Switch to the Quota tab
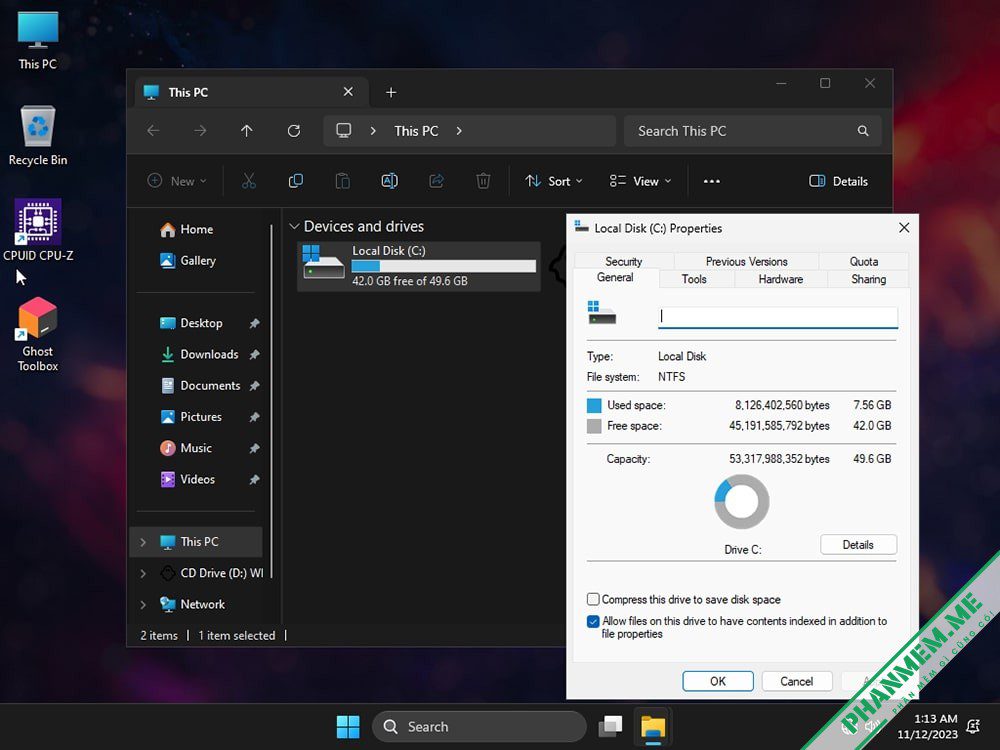 coord(864,261)
